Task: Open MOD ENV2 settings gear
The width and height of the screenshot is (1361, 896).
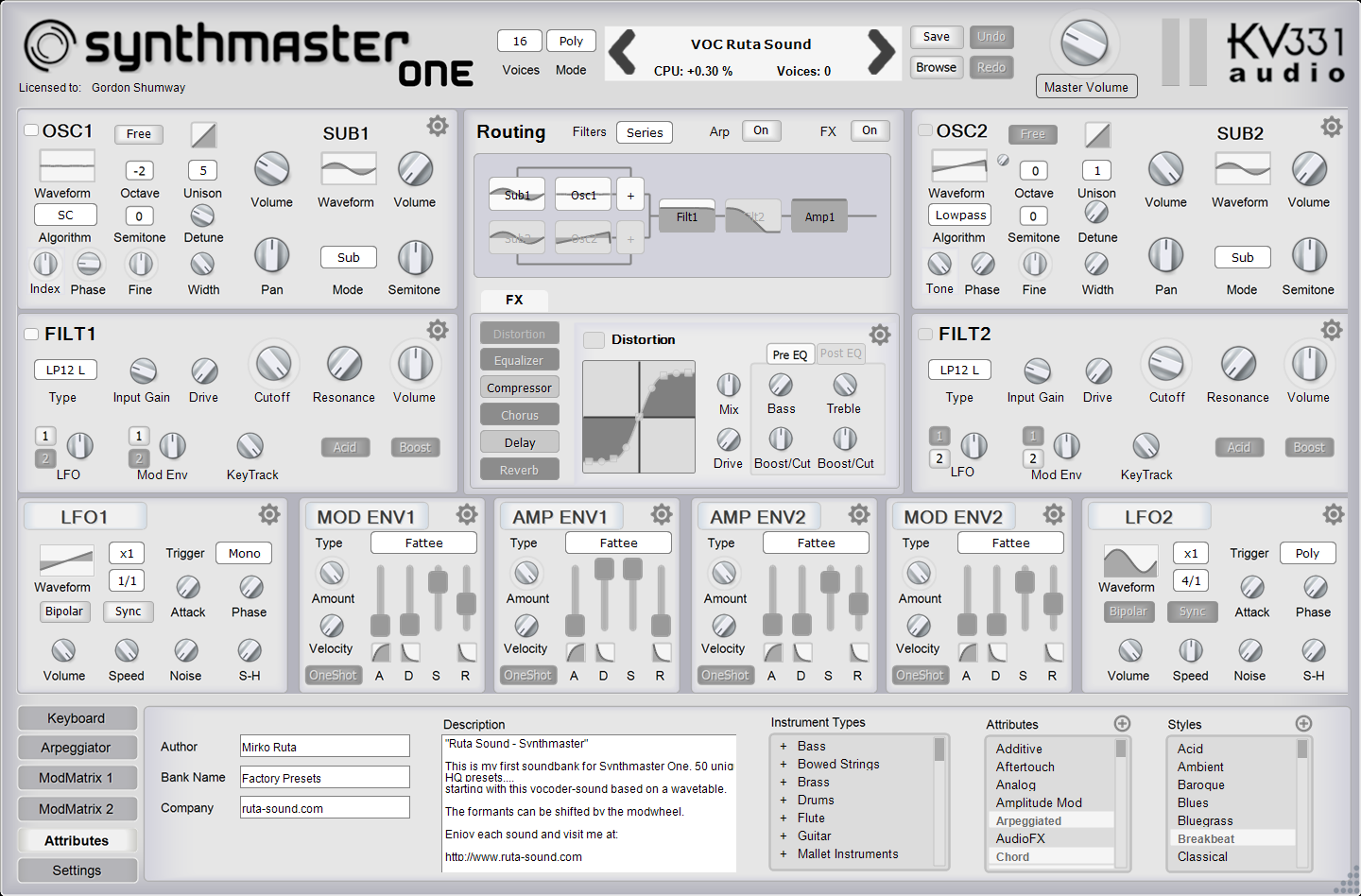Action: point(1054,514)
